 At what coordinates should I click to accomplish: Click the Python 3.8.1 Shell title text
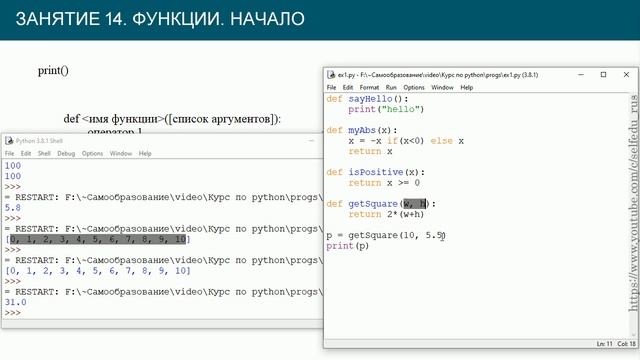(x=39, y=141)
